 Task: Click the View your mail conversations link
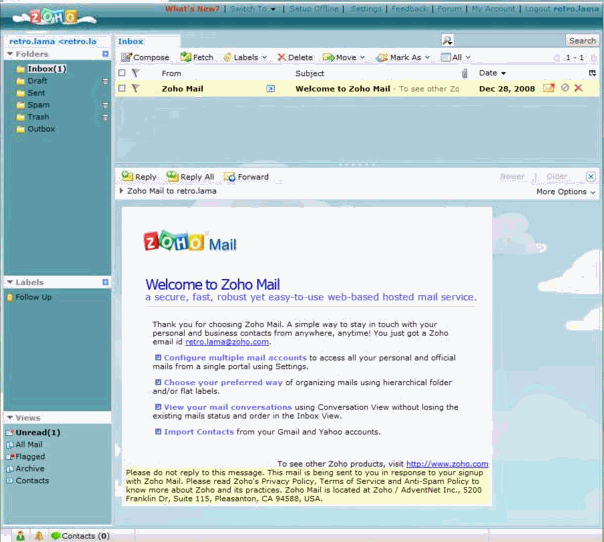pos(228,407)
